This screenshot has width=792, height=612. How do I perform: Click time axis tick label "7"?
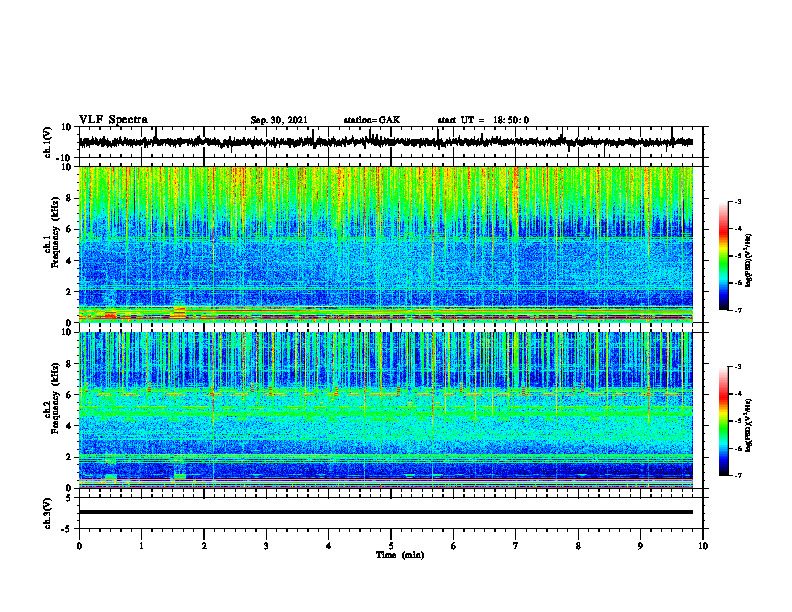pos(516,546)
